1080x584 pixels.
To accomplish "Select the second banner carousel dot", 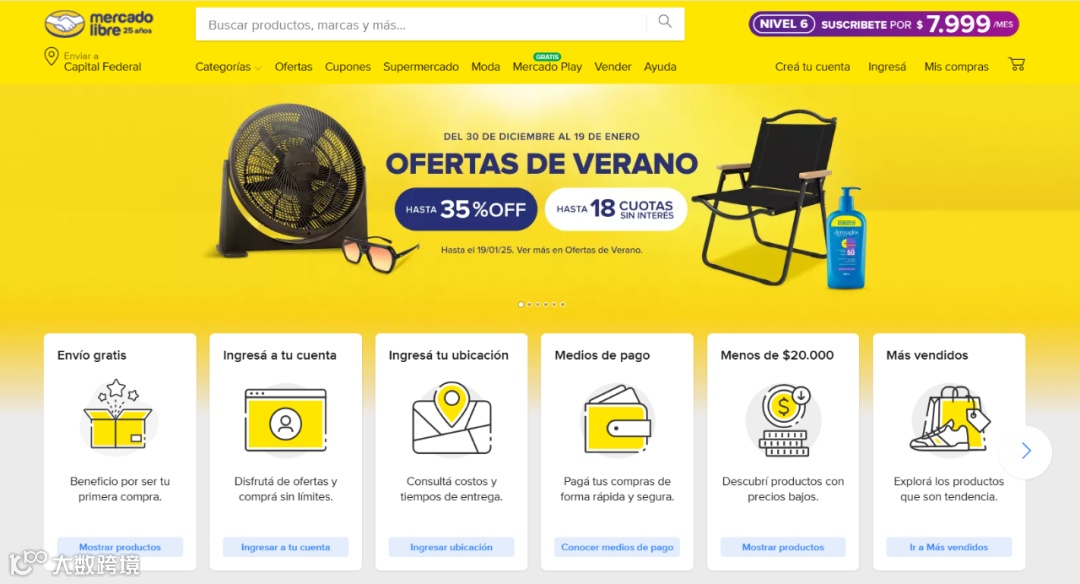I will tap(529, 304).
